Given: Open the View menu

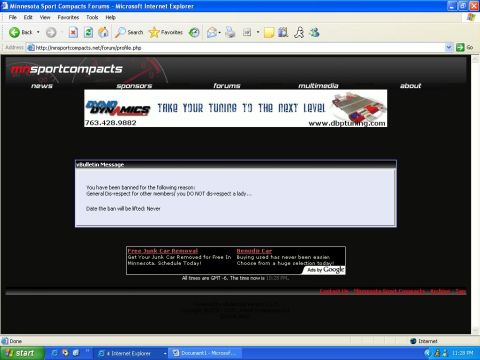Looking at the screenshot, I should click(45, 17).
